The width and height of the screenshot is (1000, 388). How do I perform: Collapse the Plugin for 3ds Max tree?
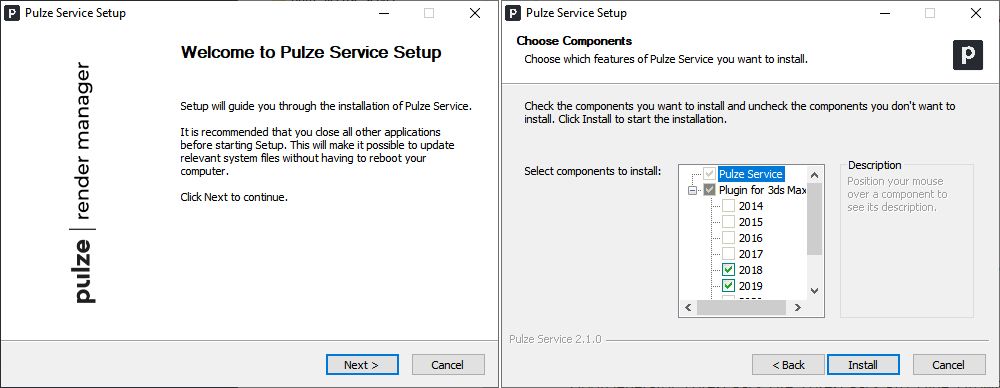coord(692,190)
